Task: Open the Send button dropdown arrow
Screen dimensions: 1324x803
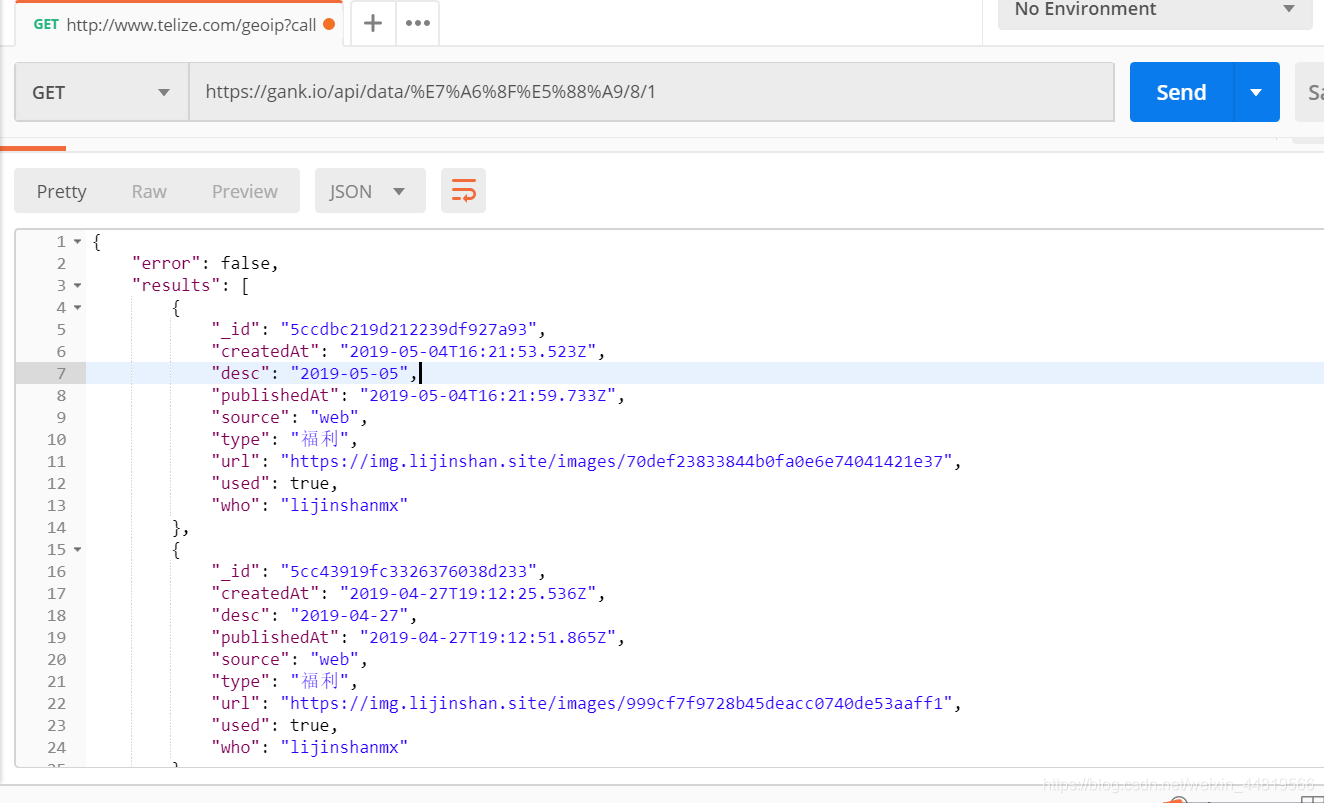Action: pyautogui.click(x=1257, y=92)
